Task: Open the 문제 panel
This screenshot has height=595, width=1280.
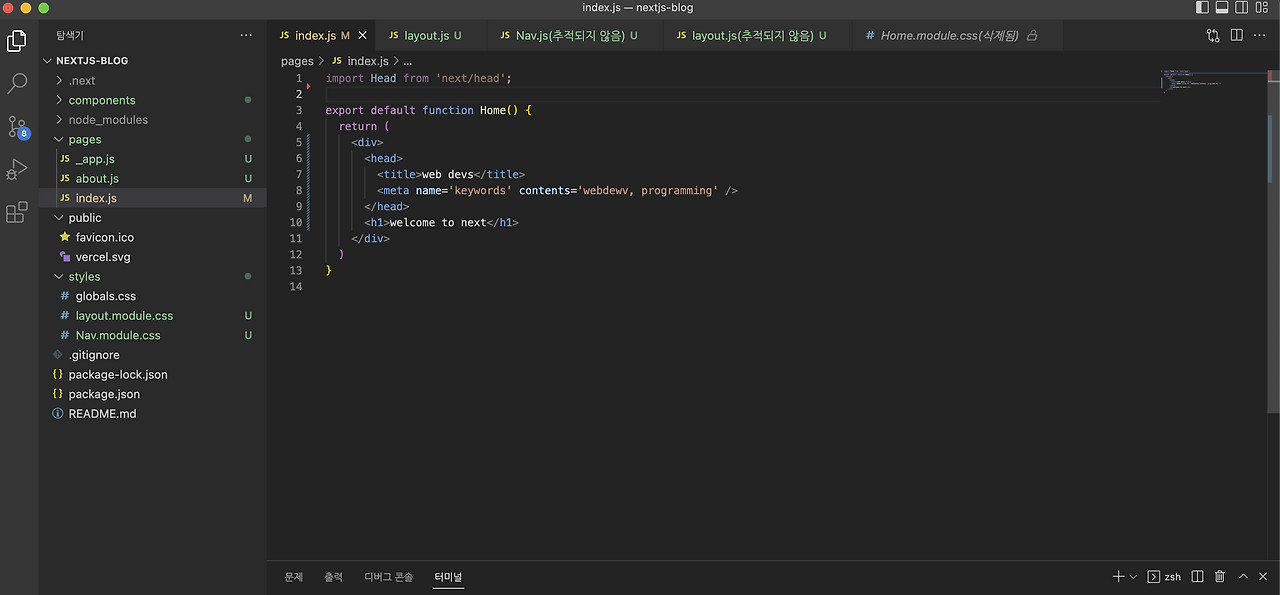Action: click(293, 576)
